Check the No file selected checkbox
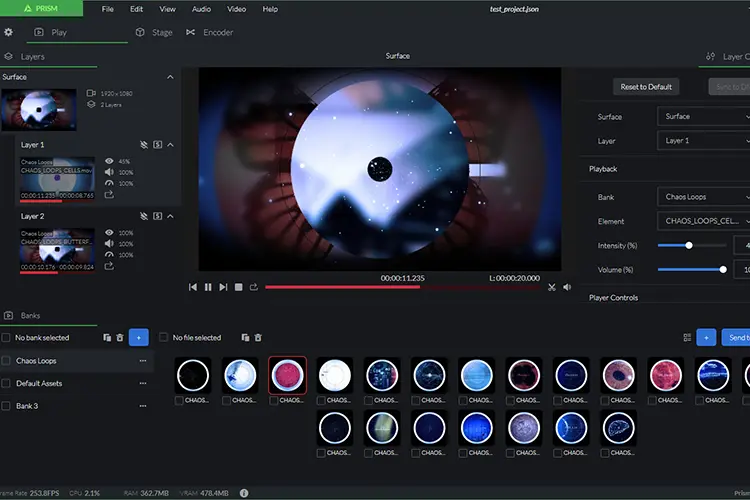The image size is (750, 500). pos(163,338)
